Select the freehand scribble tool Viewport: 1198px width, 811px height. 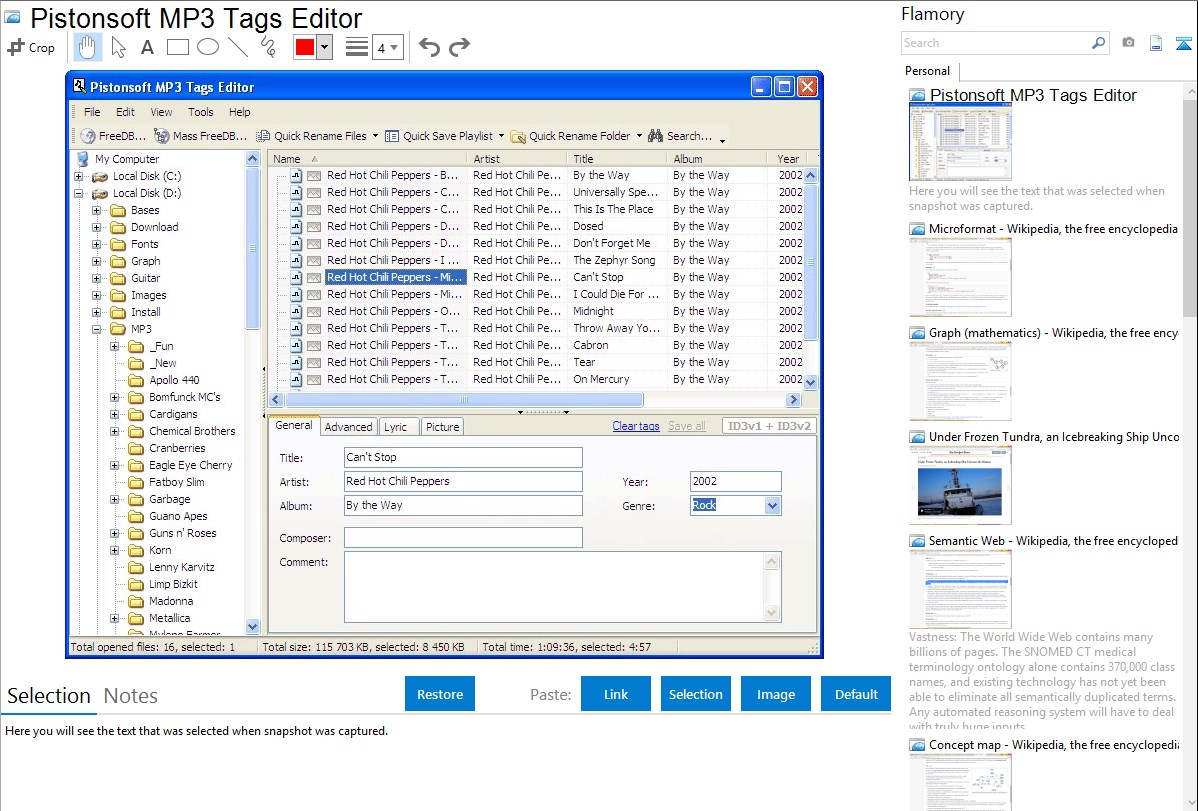coord(267,47)
